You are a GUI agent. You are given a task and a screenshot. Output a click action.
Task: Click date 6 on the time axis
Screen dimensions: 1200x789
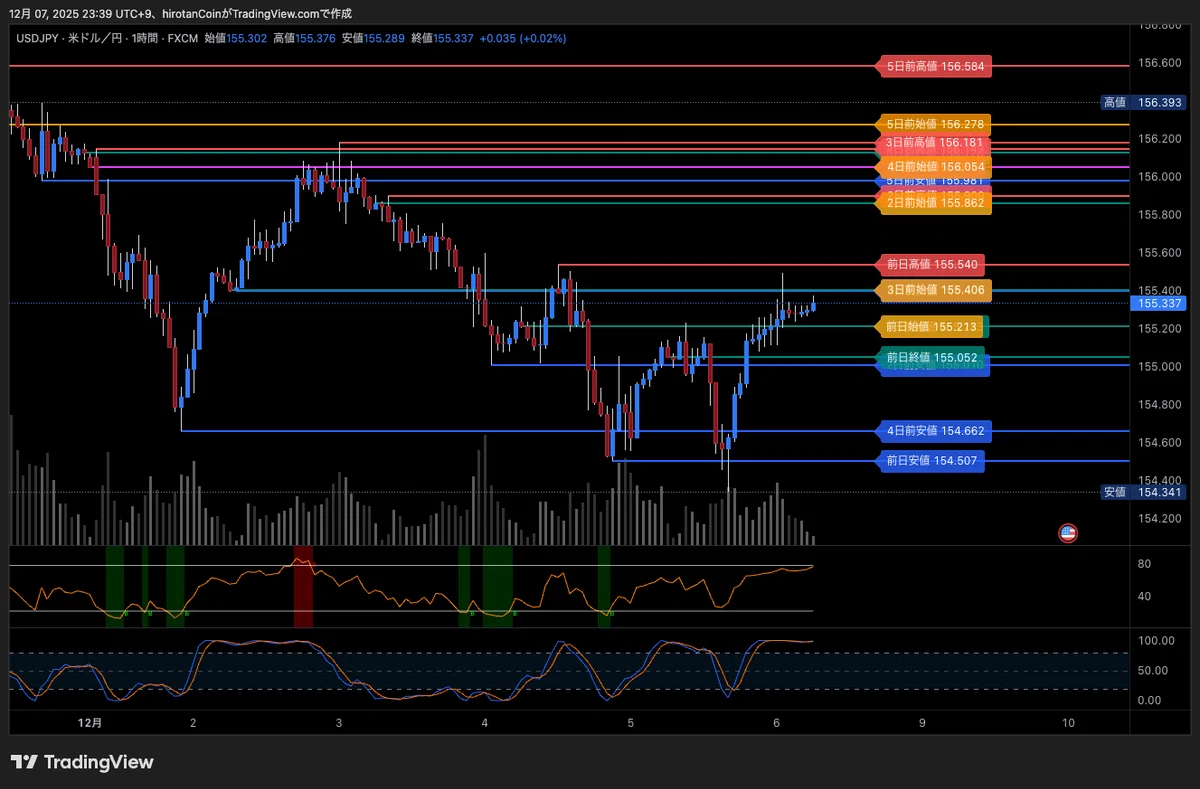click(x=777, y=722)
